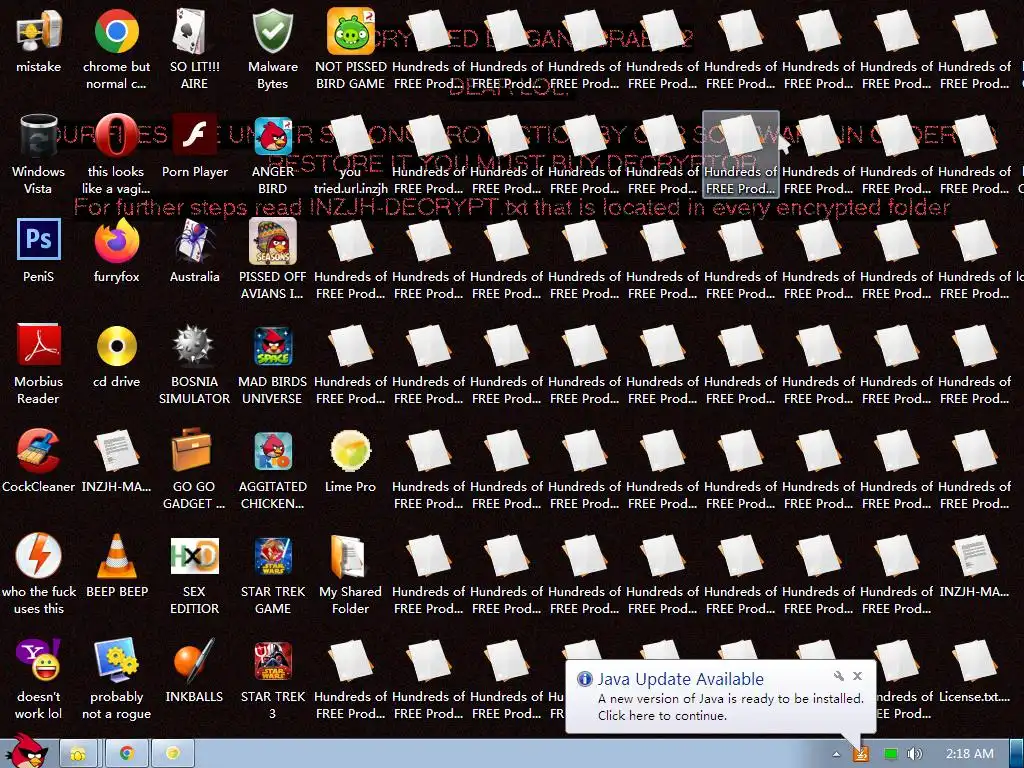Launch STAR TREK GAME Angry Birds icon
The image size is (1024, 768).
pyautogui.click(x=273, y=556)
